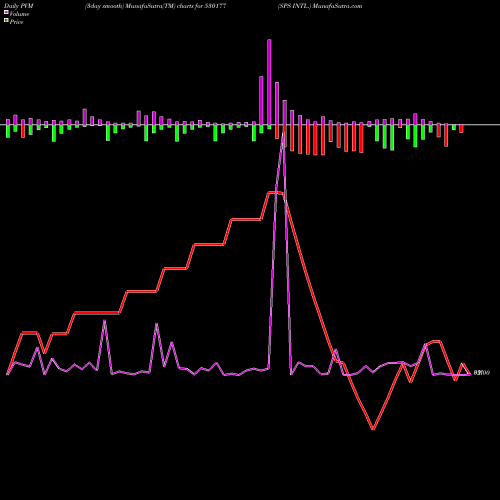Click the purple Volume legend swatch
Image resolution: width=500 pixels, height=500 pixels.
[x=6, y=12]
